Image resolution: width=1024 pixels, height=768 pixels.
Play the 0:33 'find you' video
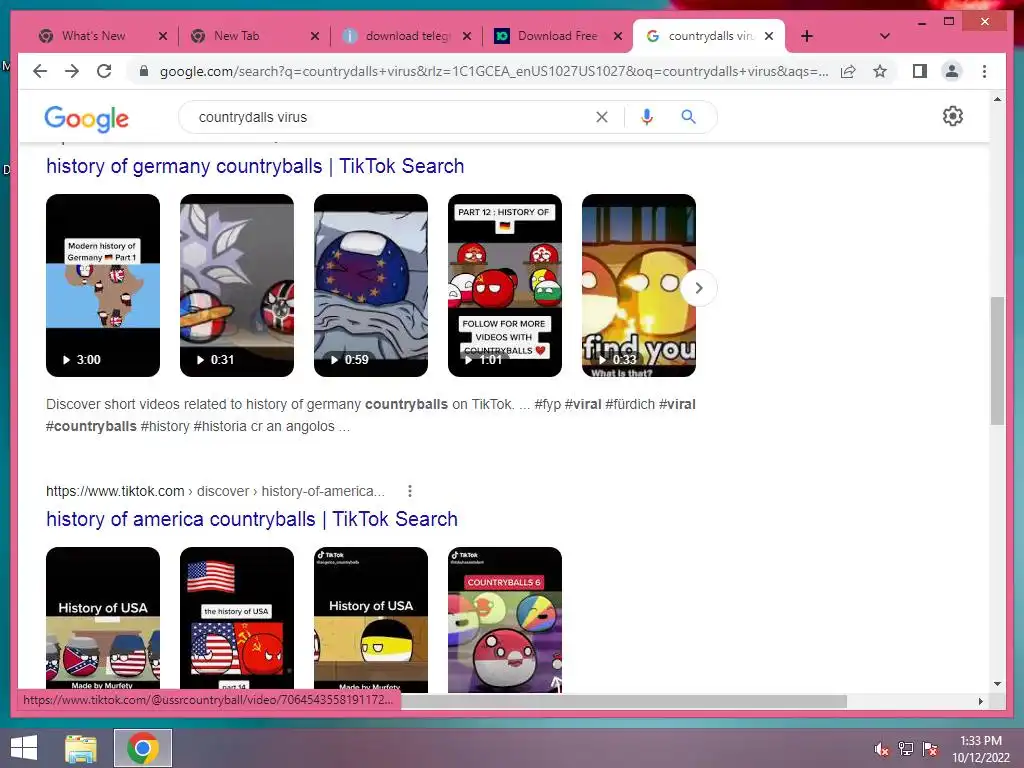point(638,285)
